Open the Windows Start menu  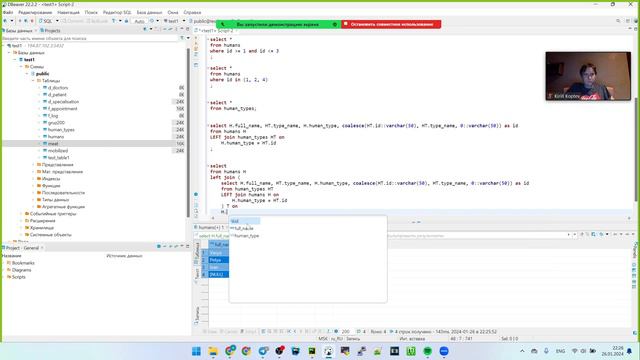(x=196, y=351)
